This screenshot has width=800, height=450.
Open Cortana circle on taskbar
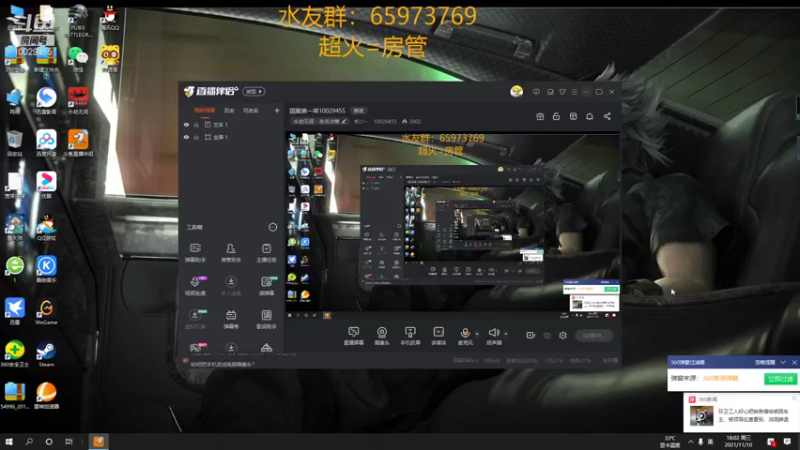pyautogui.click(x=49, y=441)
